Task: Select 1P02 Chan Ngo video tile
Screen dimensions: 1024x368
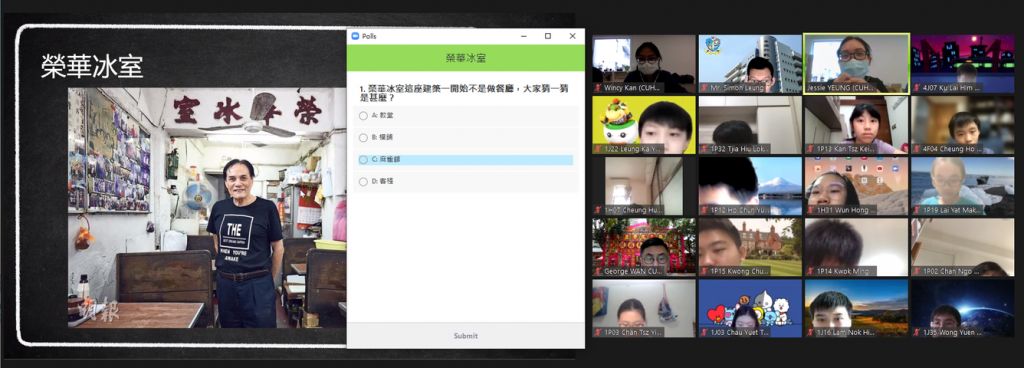Action: point(963,247)
